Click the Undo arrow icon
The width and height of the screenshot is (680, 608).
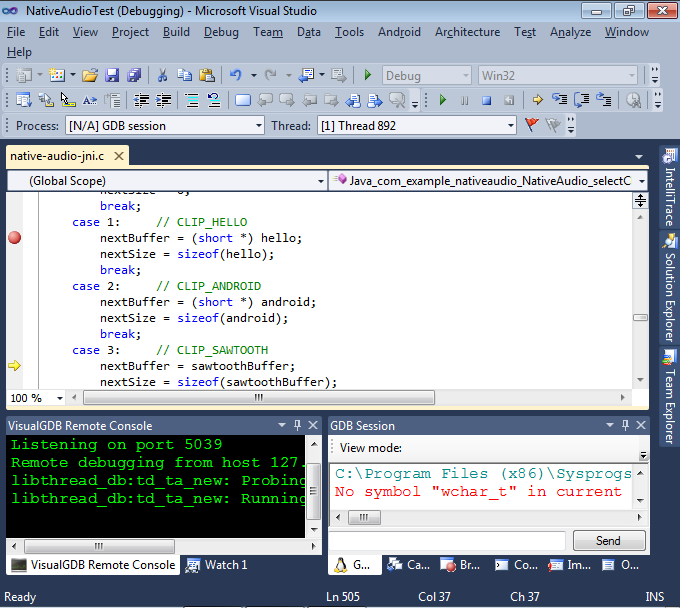(x=235, y=75)
